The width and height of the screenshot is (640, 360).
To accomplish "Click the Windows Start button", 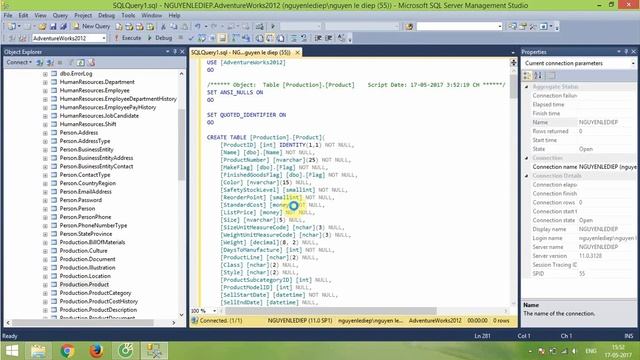I will (x=11, y=351).
